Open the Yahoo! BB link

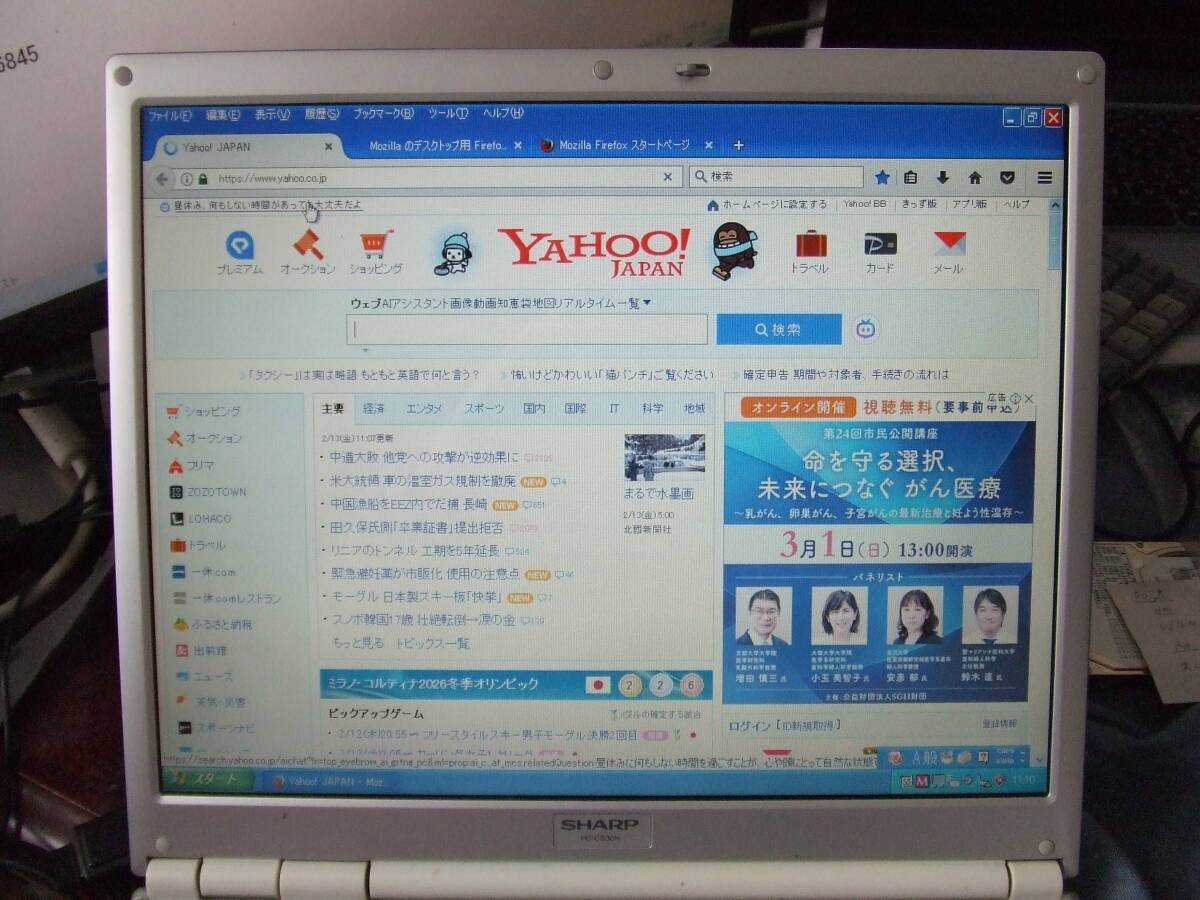click(865, 204)
